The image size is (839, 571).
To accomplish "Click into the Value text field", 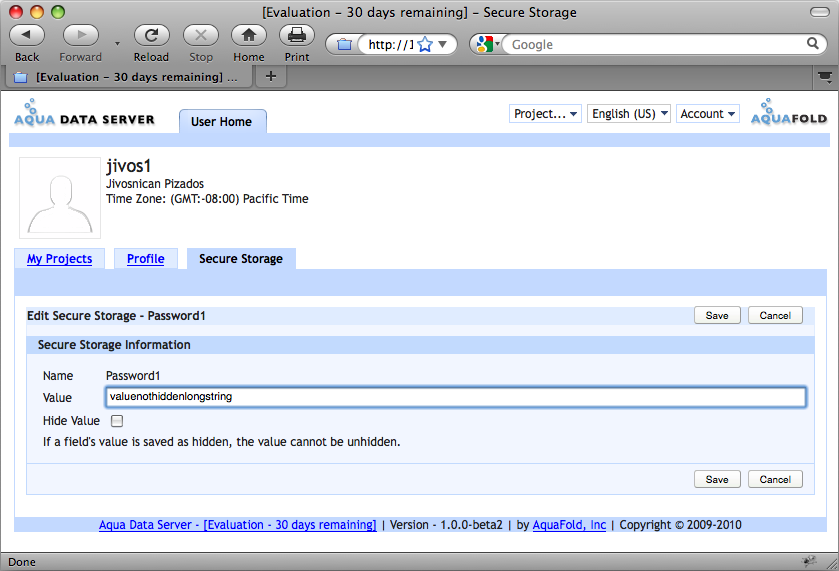I will pos(455,397).
